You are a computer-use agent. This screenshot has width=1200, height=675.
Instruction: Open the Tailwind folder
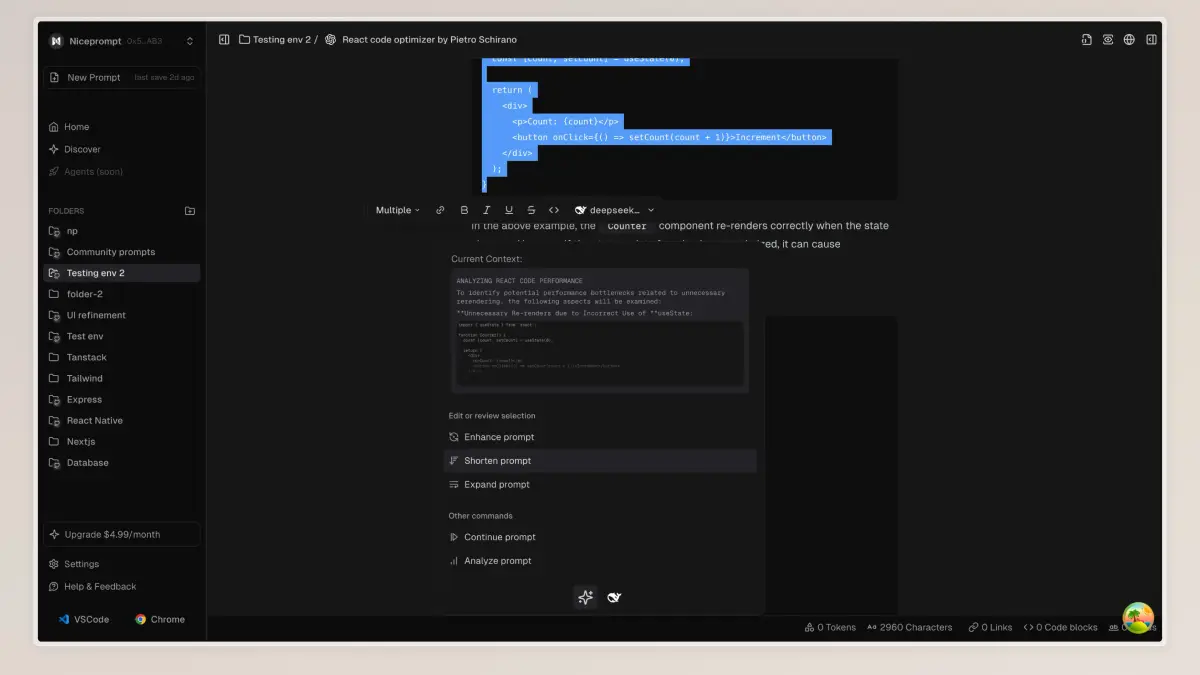(x=84, y=379)
